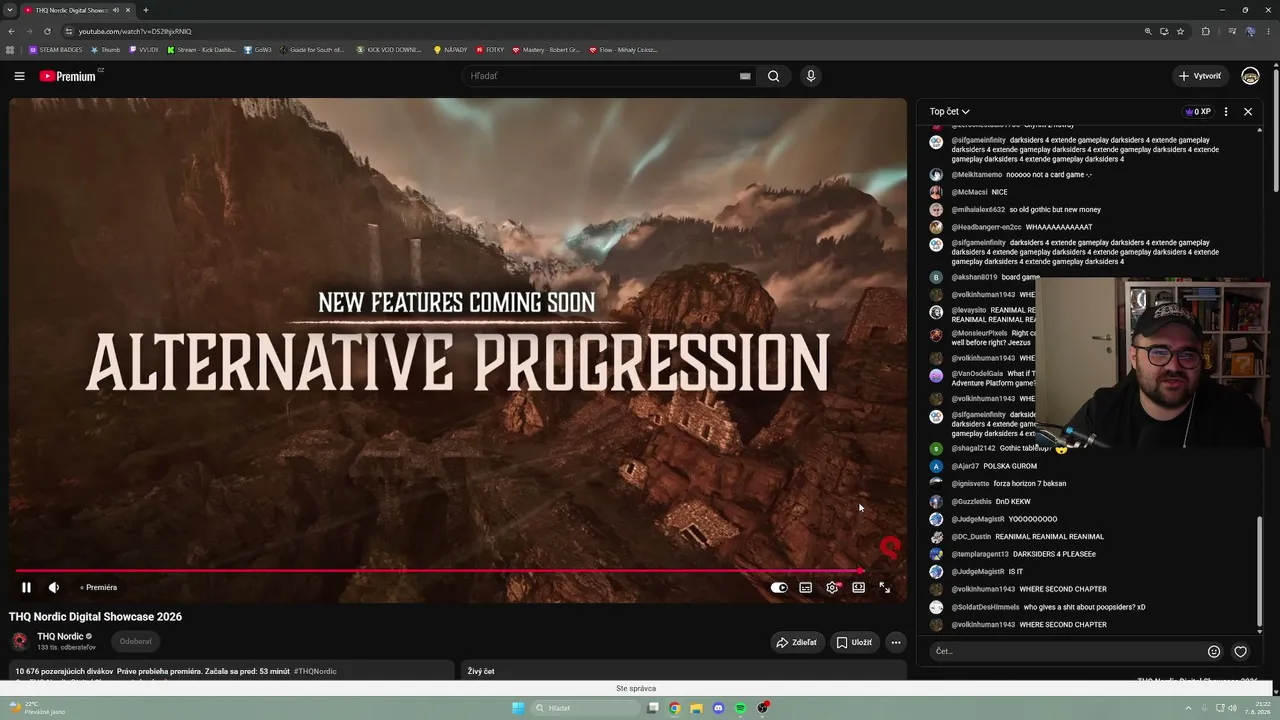Click the Odoberať subscribe button
Screen dimensions: 1280x720
pyautogui.click(x=136, y=642)
